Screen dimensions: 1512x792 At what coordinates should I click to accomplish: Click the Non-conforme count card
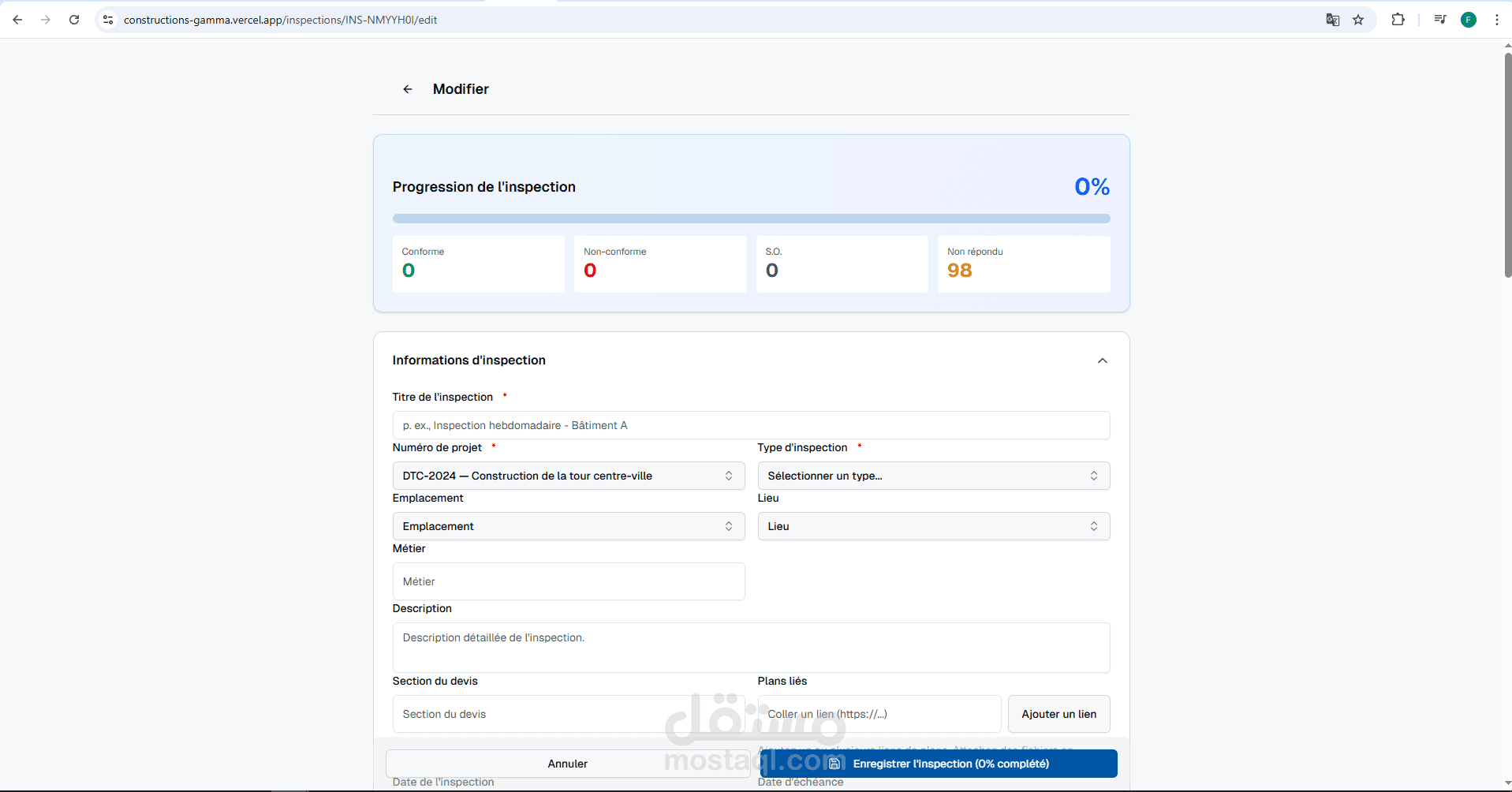pos(660,264)
